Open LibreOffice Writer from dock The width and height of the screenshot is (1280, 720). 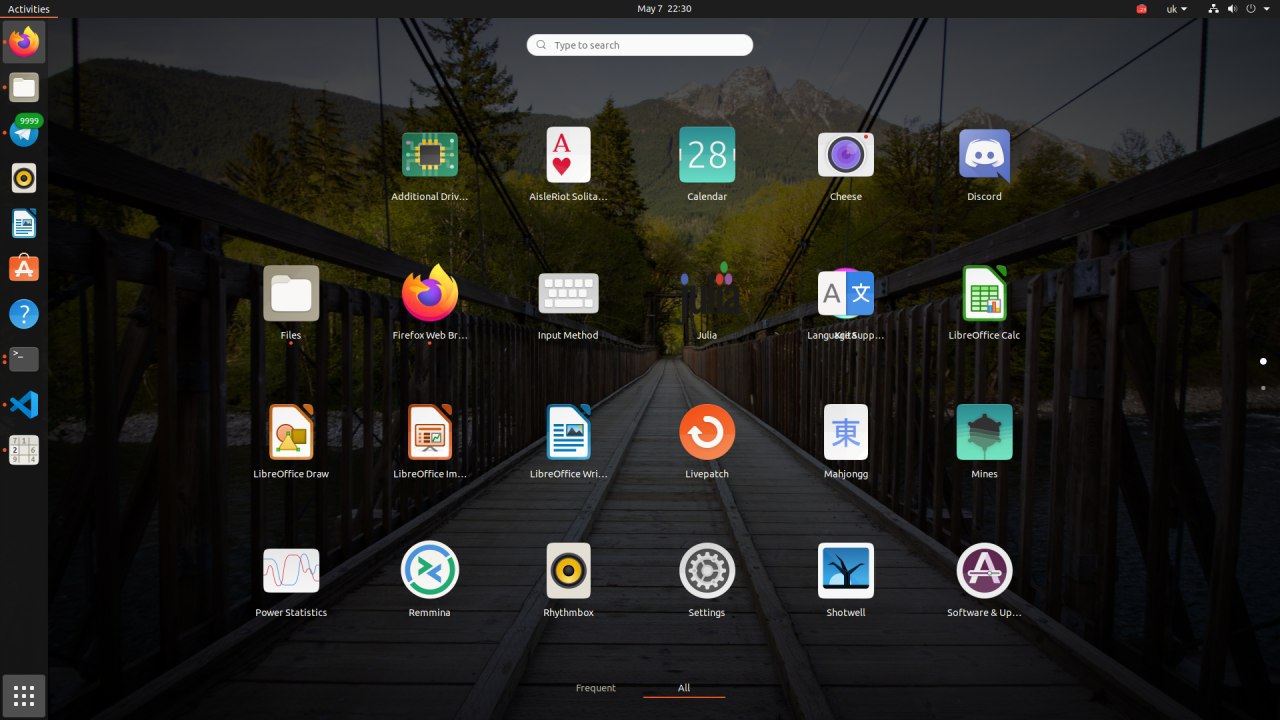click(24, 224)
